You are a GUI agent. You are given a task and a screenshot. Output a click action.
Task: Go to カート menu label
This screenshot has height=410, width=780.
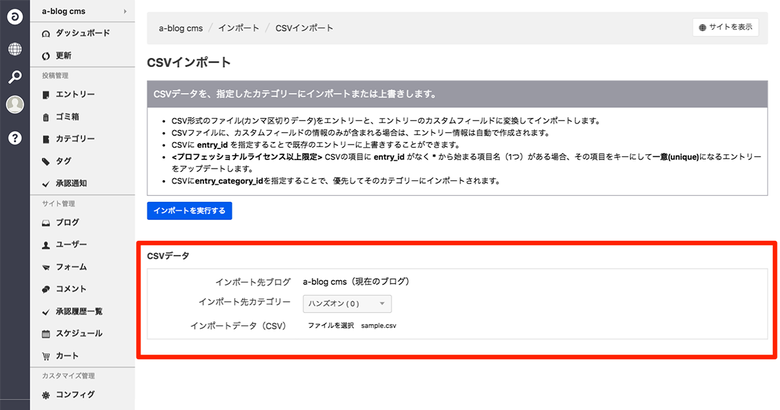coord(67,356)
